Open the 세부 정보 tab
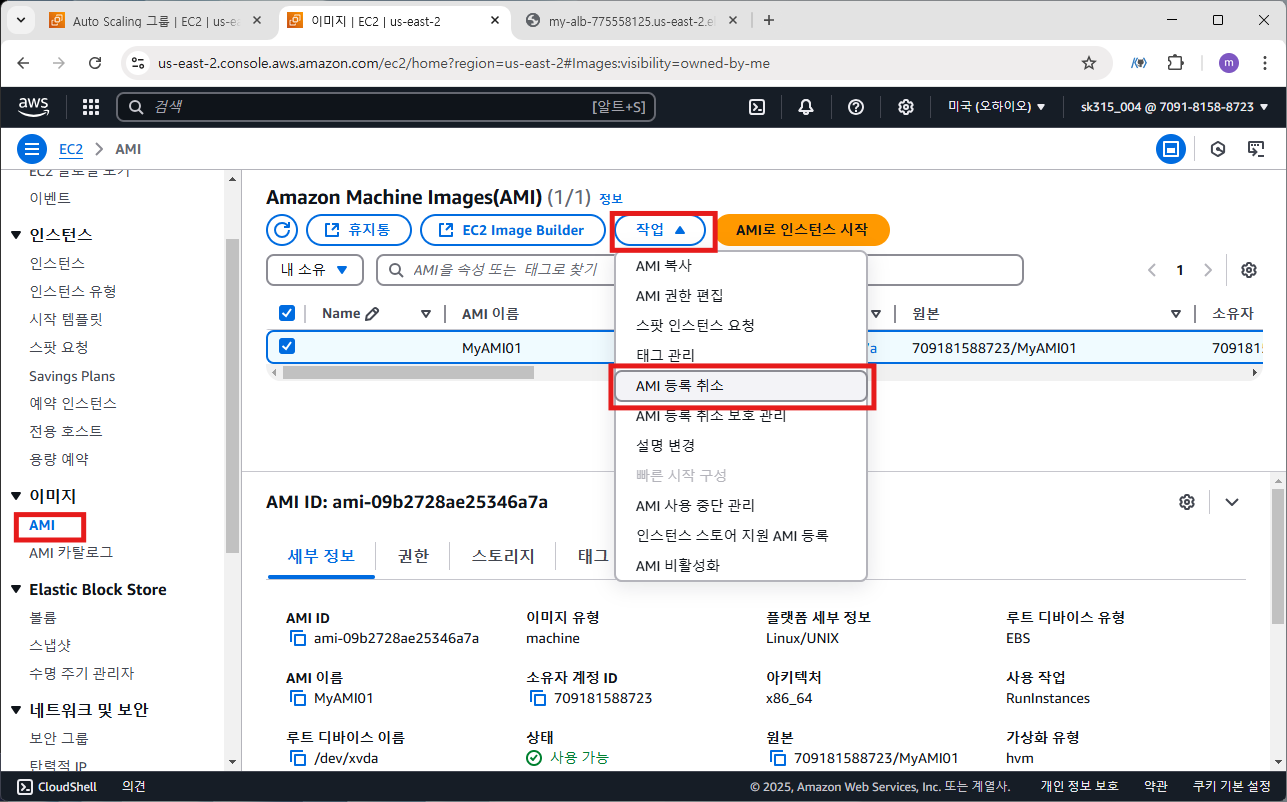Image resolution: width=1287 pixels, height=802 pixels. [321, 556]
